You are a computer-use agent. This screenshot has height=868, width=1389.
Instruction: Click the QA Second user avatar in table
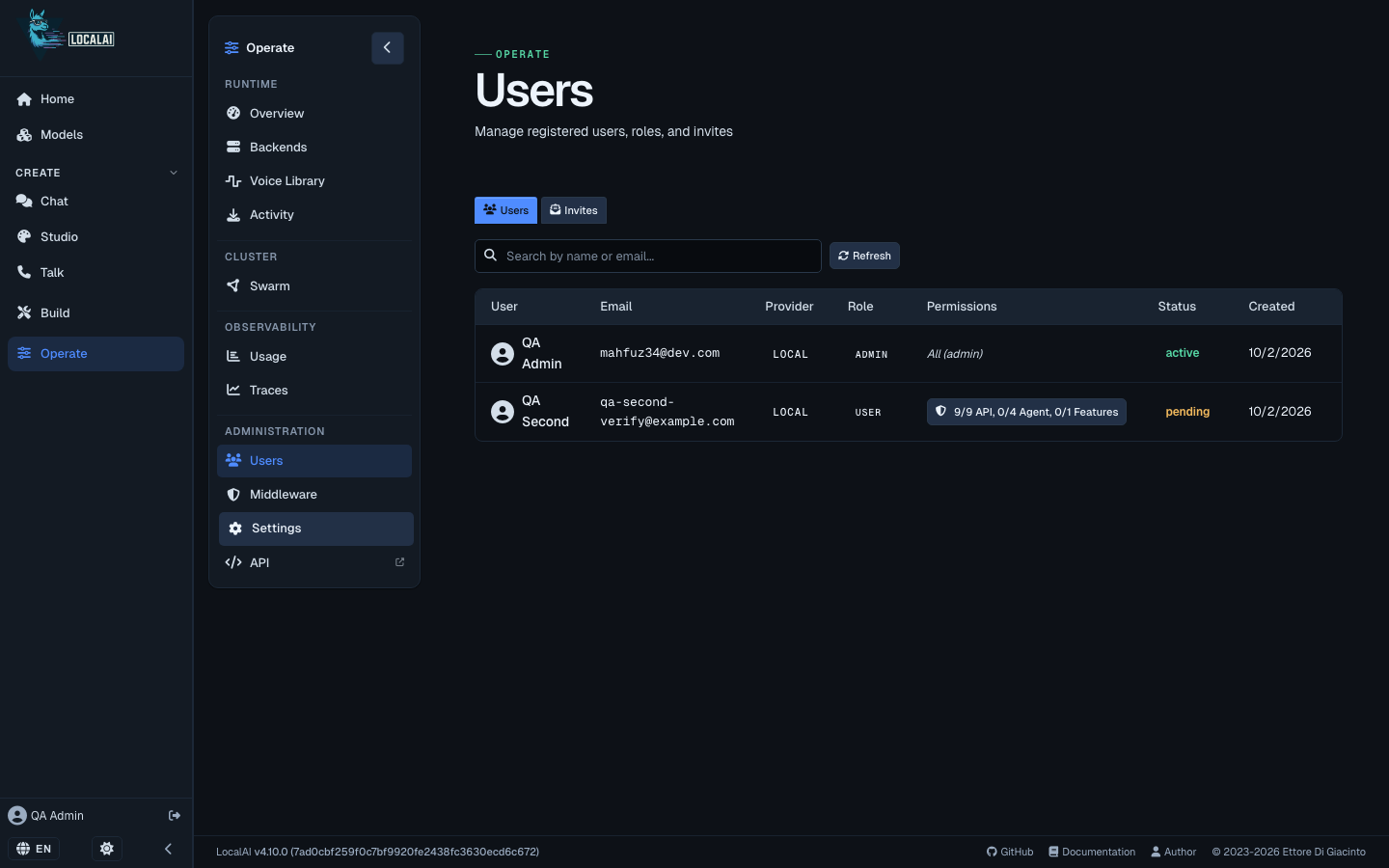pyautogui.click(x=503, y=412)
